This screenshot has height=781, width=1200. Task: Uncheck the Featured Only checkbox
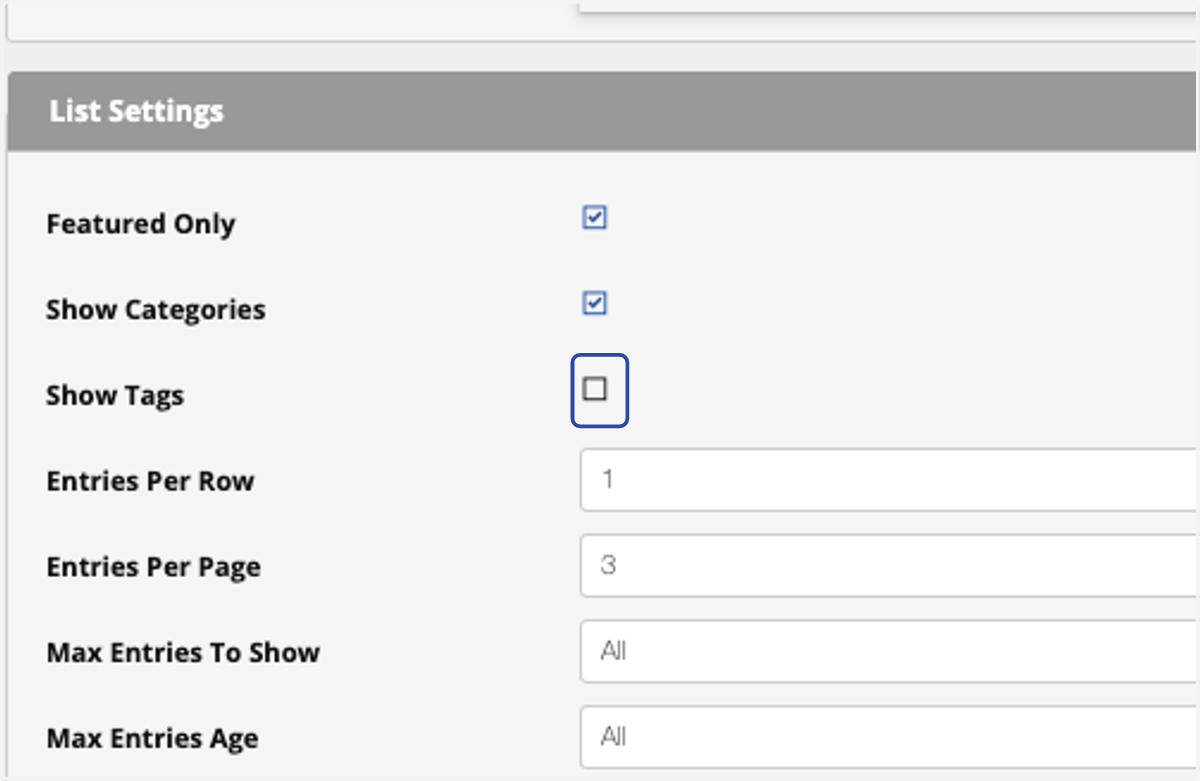coord(595,217)
